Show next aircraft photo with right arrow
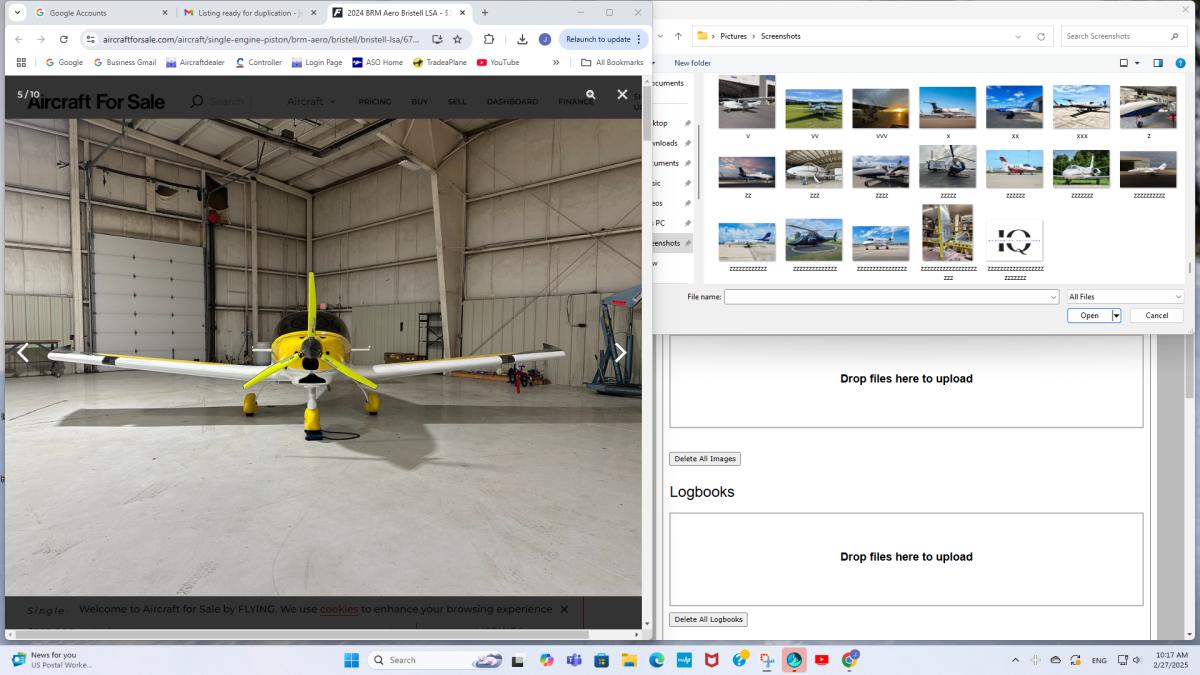This screenshot has width=1200, height=675. pyautogui.click(x=620, y=352)
